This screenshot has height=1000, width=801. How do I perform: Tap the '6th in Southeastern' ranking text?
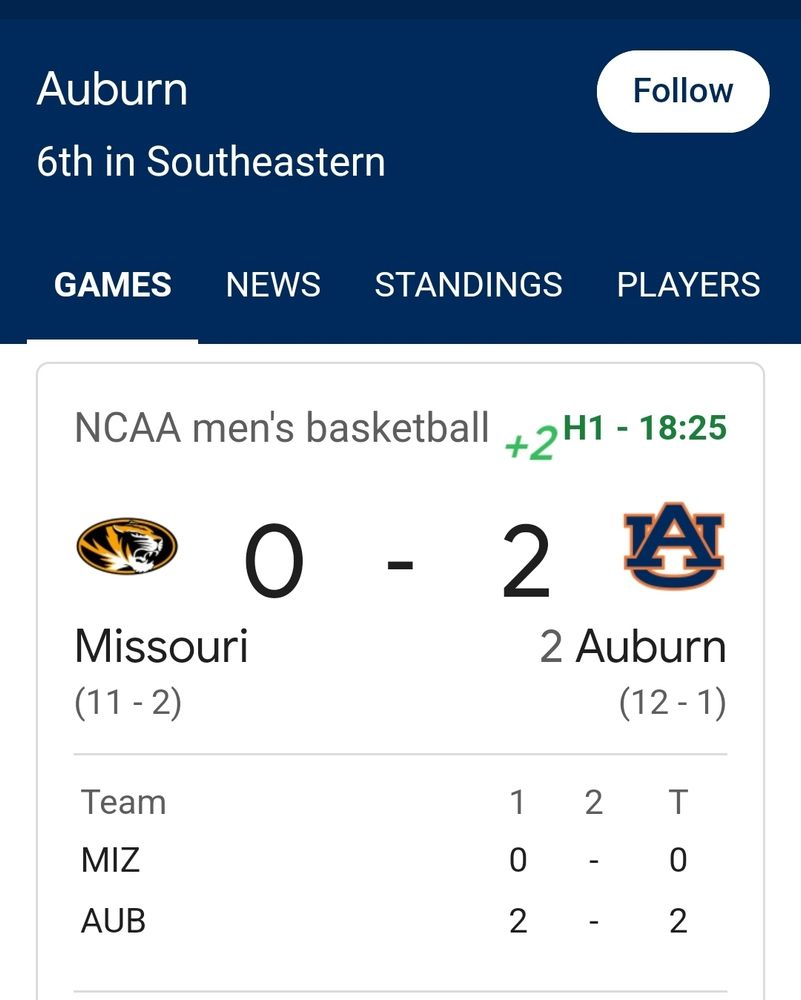tap(211, 162)
